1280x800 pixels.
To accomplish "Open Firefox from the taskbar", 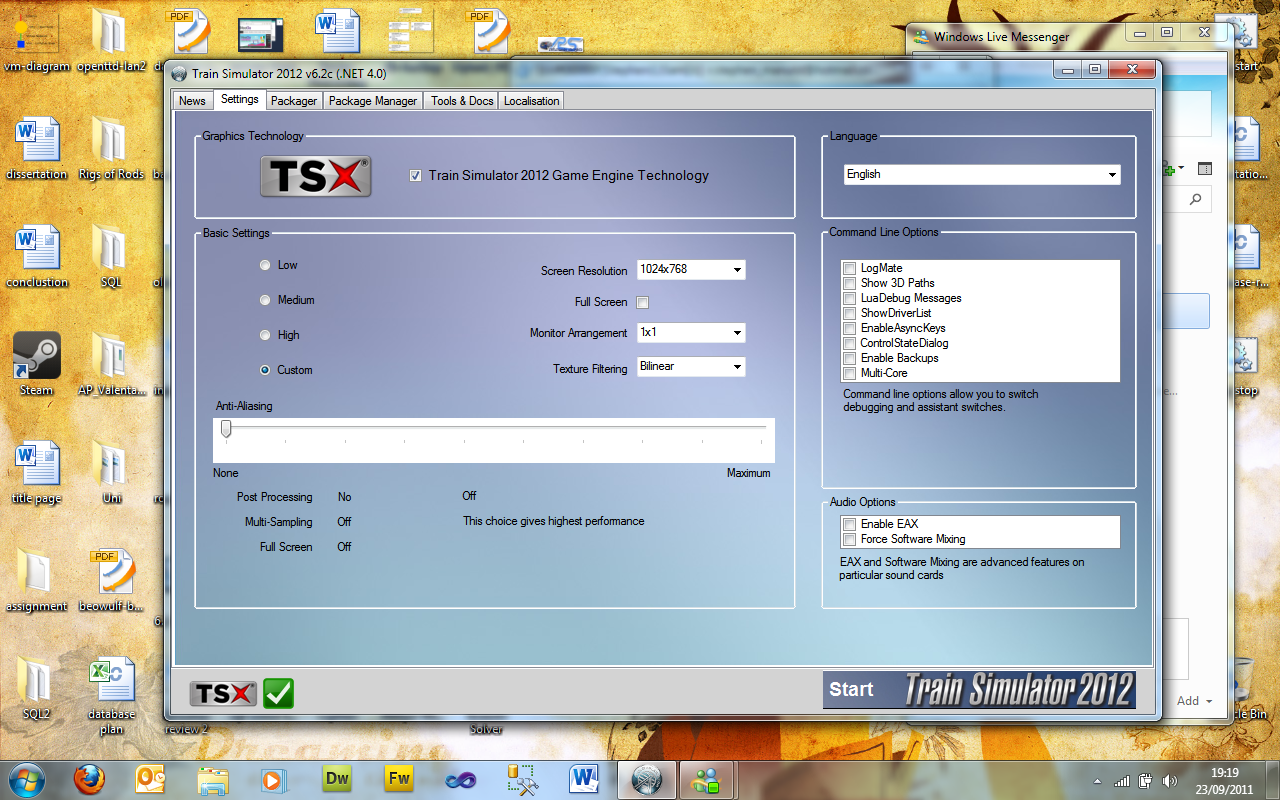I will point(90,778).
